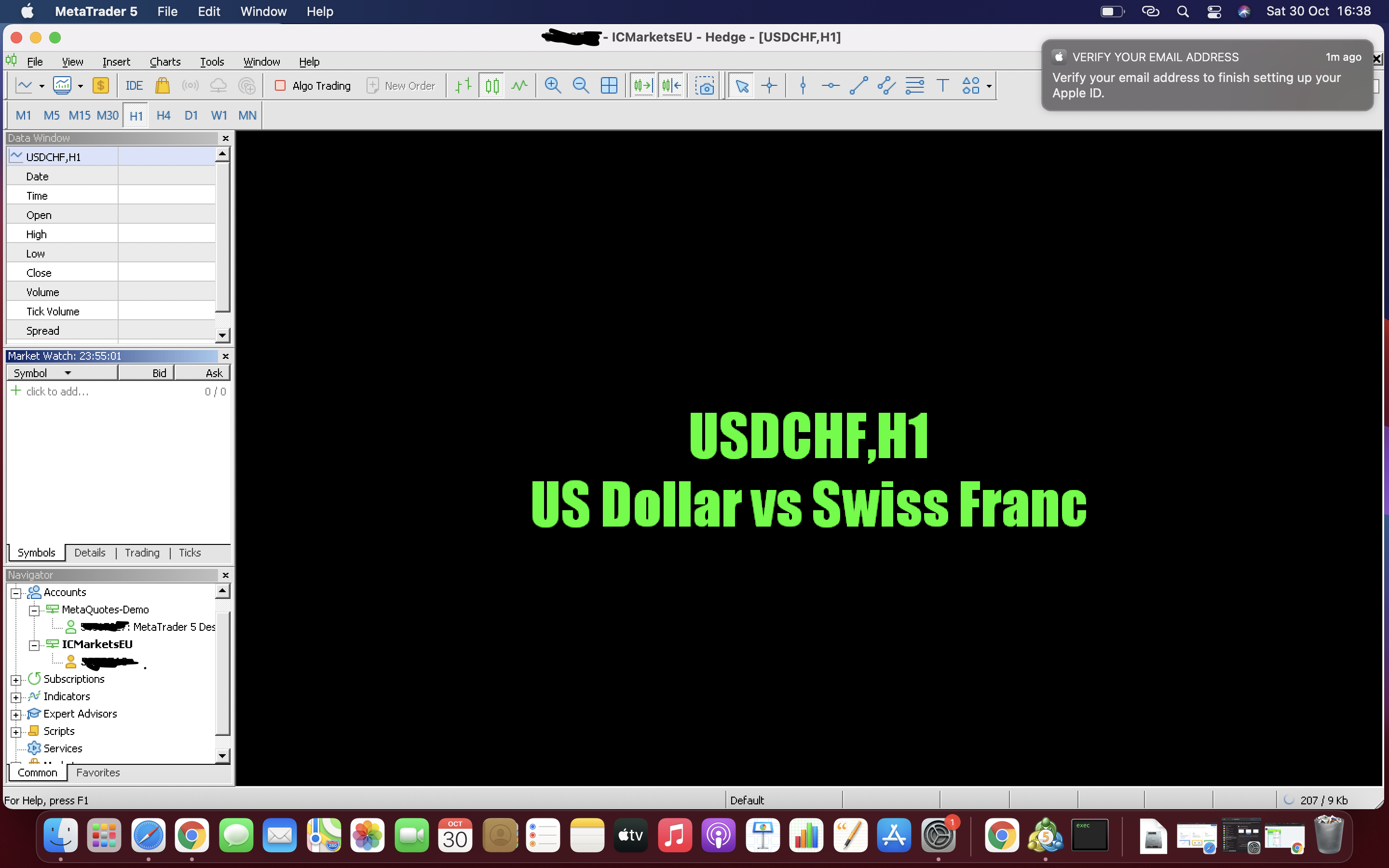Draw a horizontal line object
This screenshot has width=1389, height=868.
831,85
